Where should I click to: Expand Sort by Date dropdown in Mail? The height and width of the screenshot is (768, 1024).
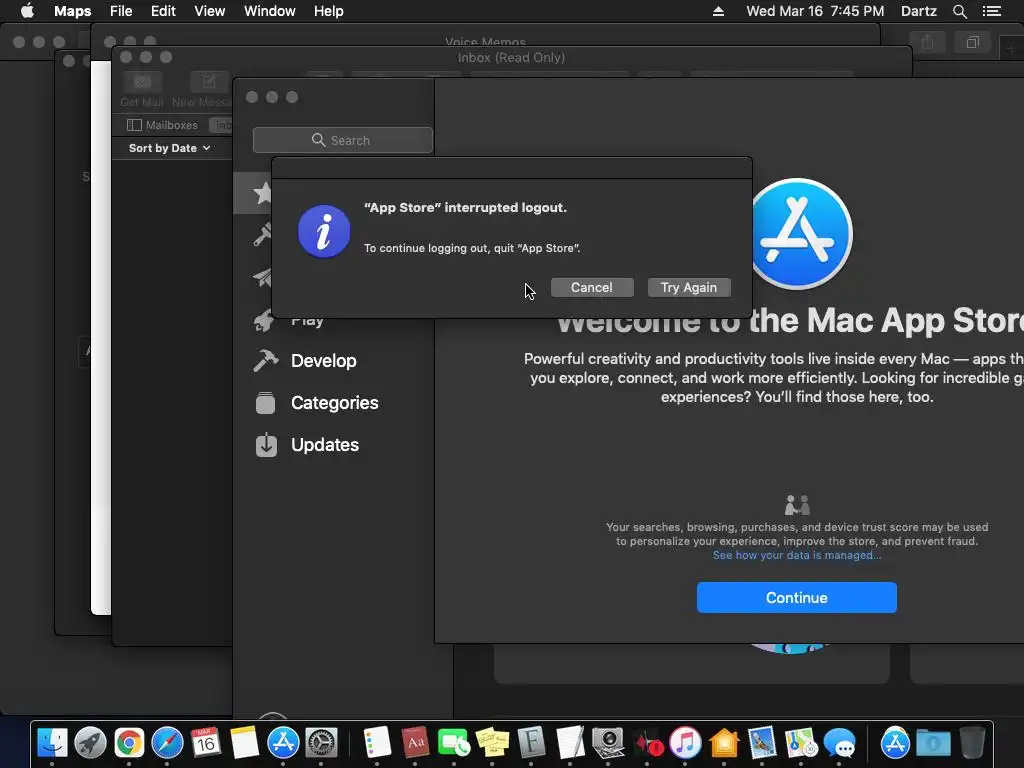169,148
